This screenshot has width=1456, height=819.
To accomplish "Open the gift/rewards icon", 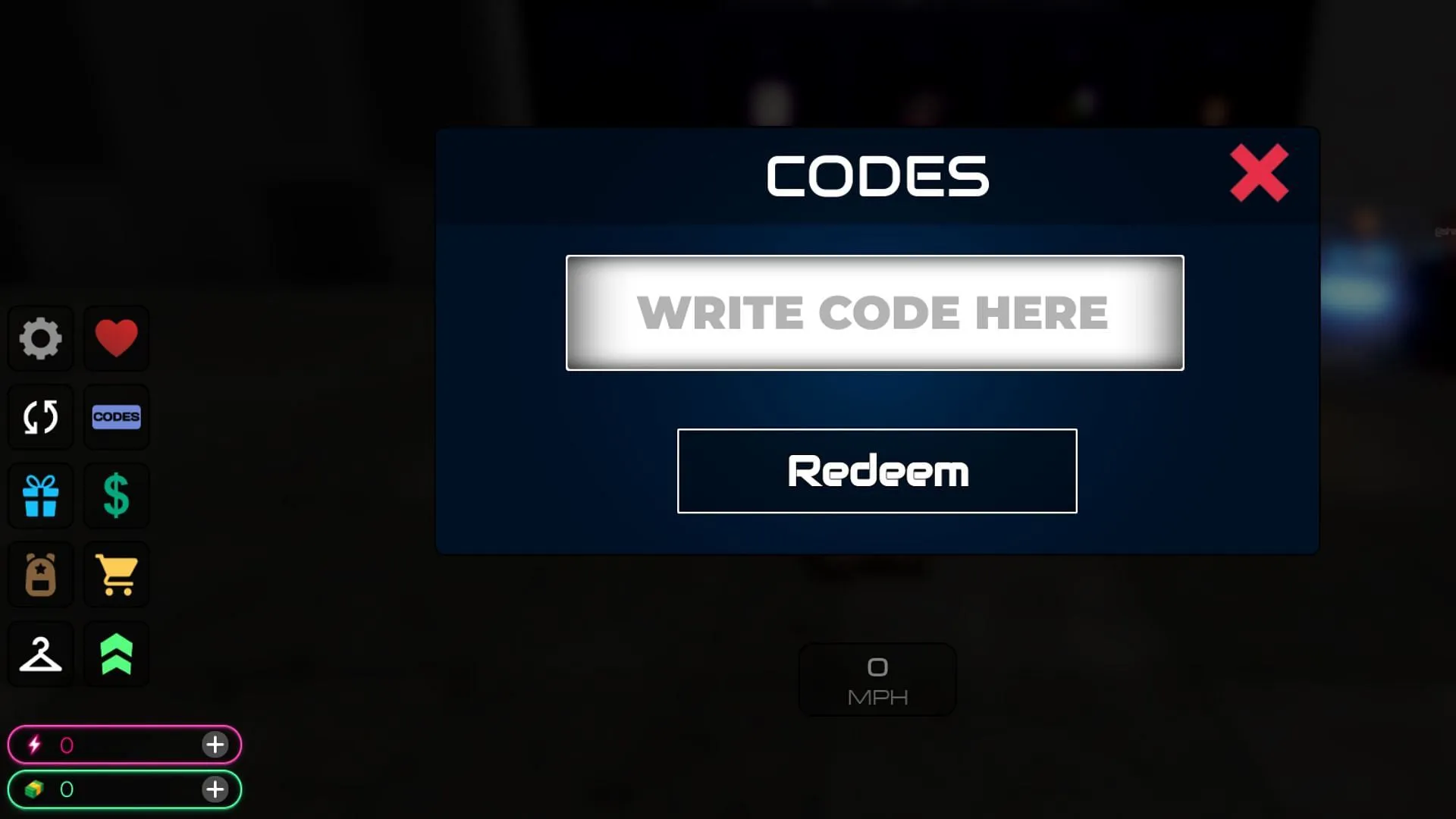I will 40,497.
